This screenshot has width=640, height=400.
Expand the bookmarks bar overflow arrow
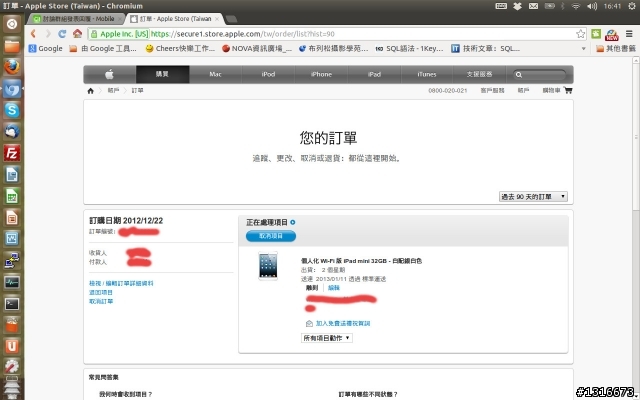coord(584,49)
